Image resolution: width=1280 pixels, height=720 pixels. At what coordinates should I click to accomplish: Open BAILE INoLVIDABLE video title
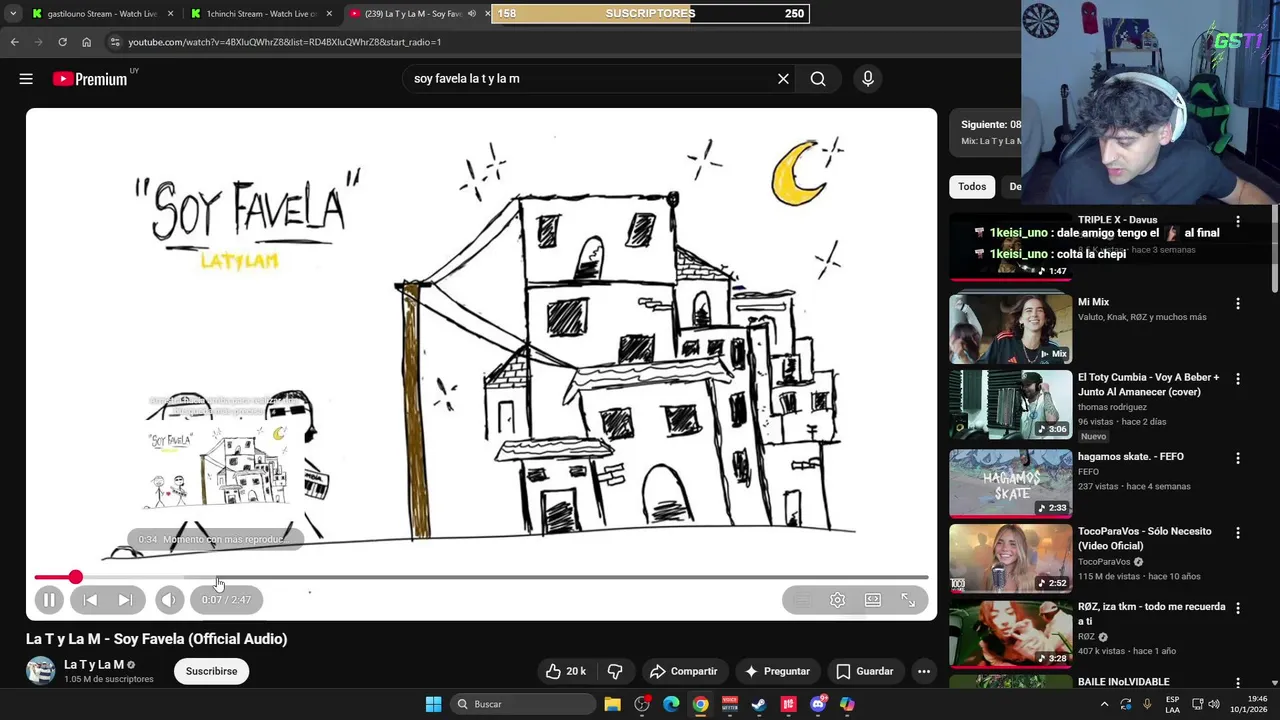[x=1123, y=682]
